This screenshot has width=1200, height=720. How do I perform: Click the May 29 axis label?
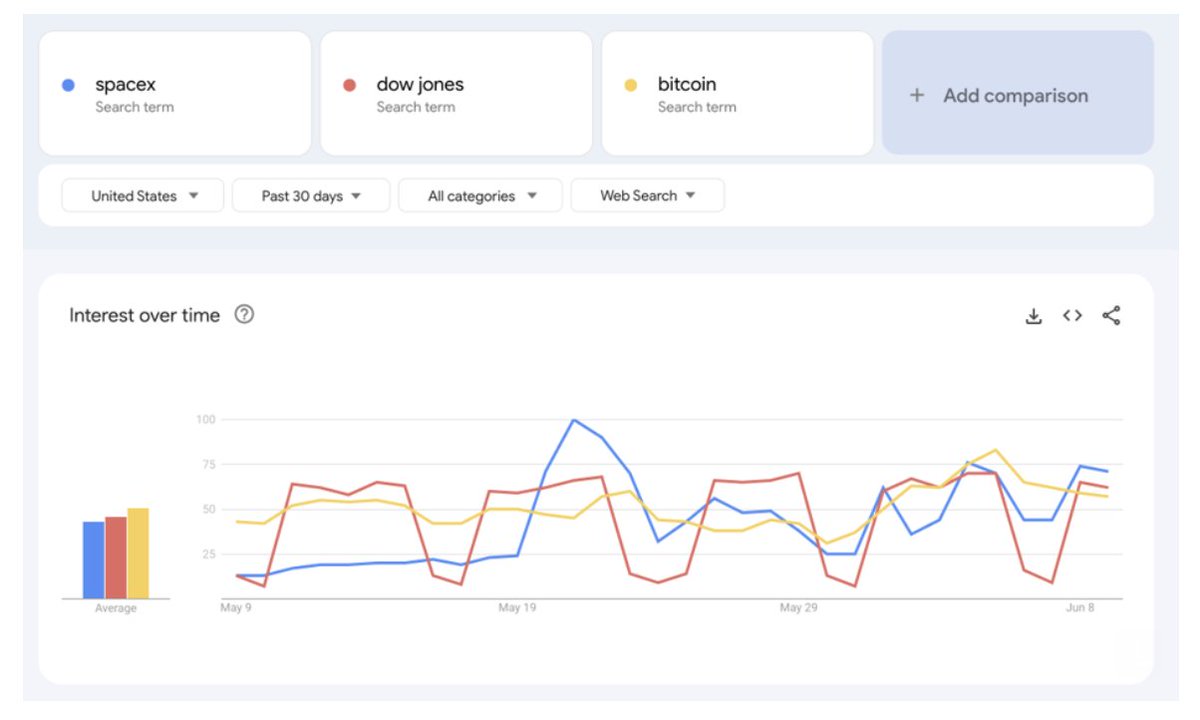pos(799,608)
